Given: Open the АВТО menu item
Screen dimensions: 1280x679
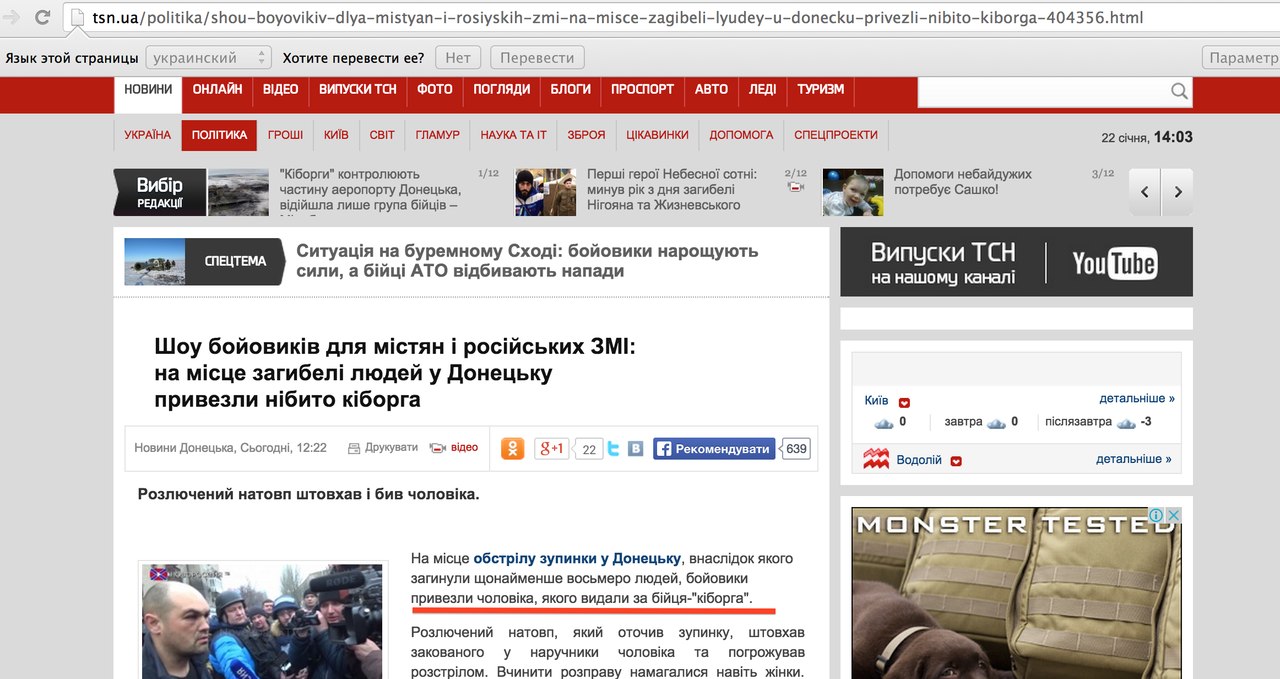Looking at the screenshot, I should (x=711, y=89).
